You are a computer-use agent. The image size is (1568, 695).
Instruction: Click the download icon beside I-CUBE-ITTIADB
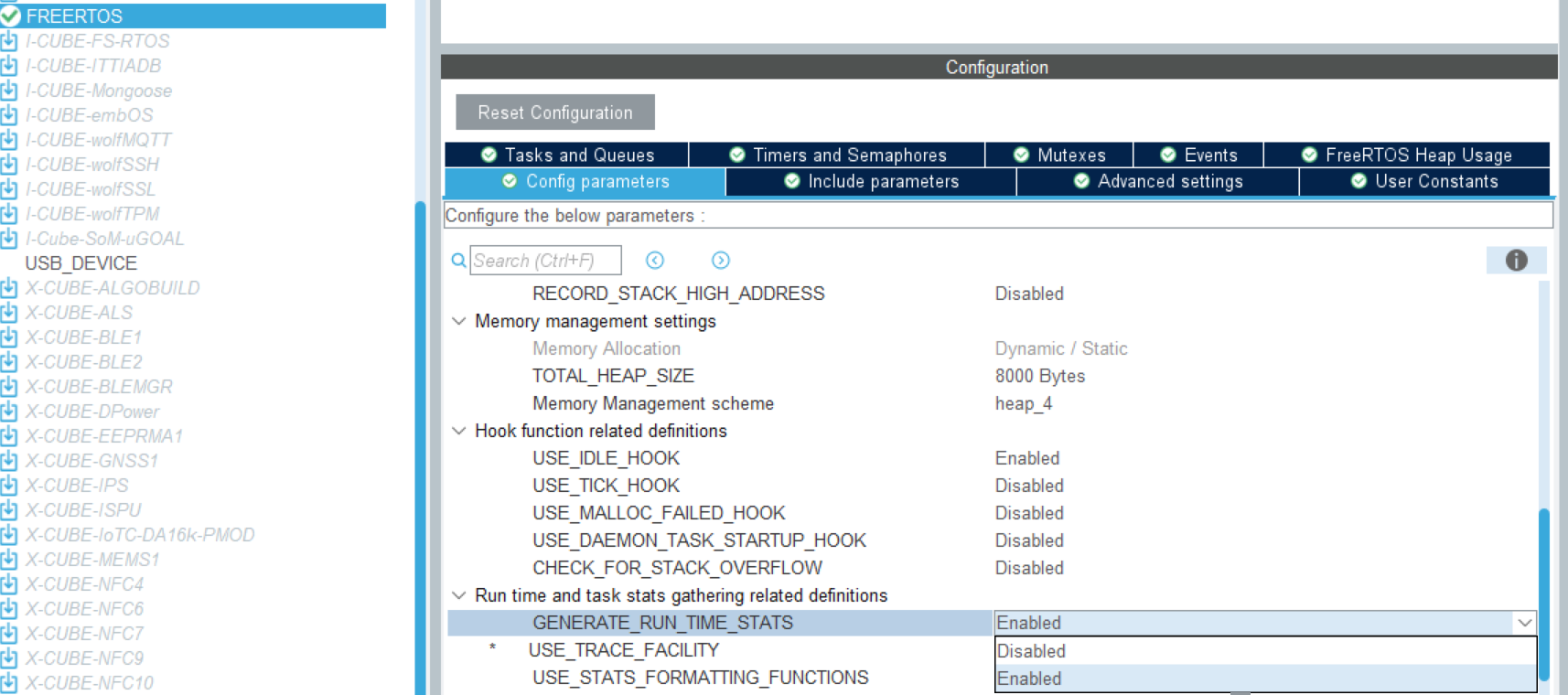(x=9, y=66)
